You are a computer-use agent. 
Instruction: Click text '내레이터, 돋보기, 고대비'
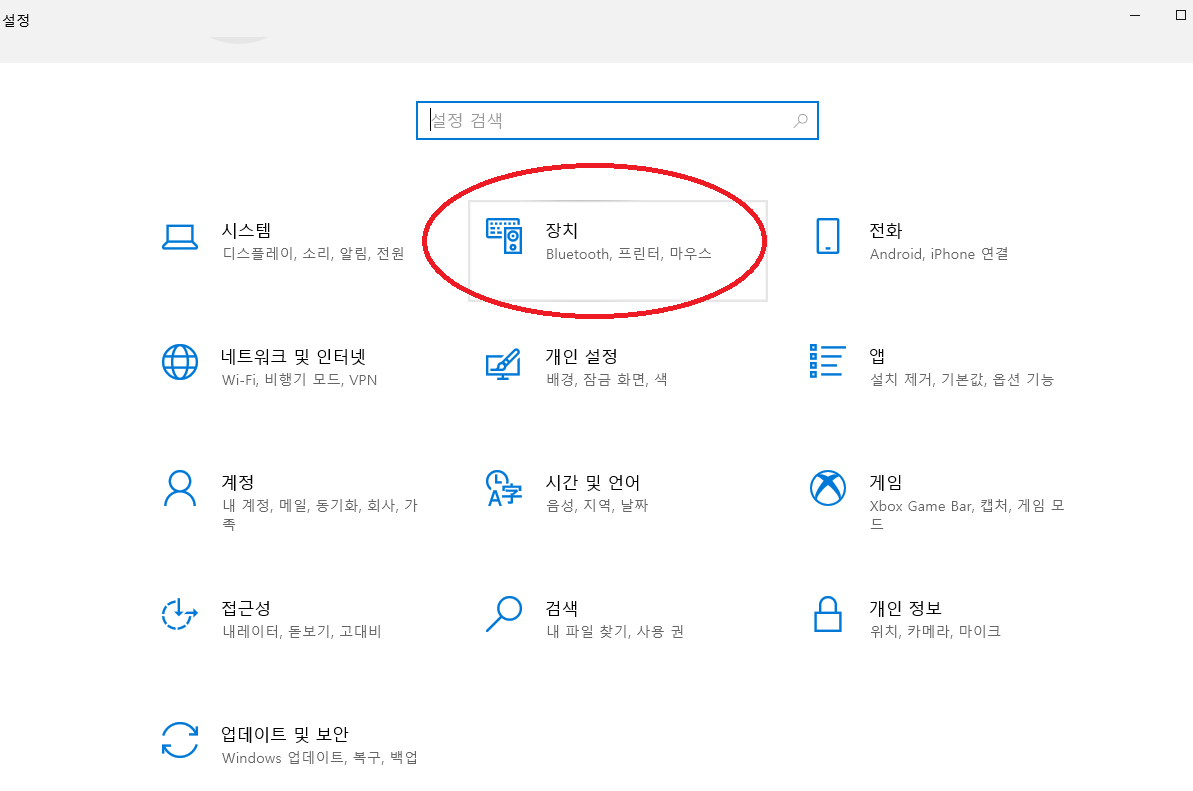click(x=301, y=631)
